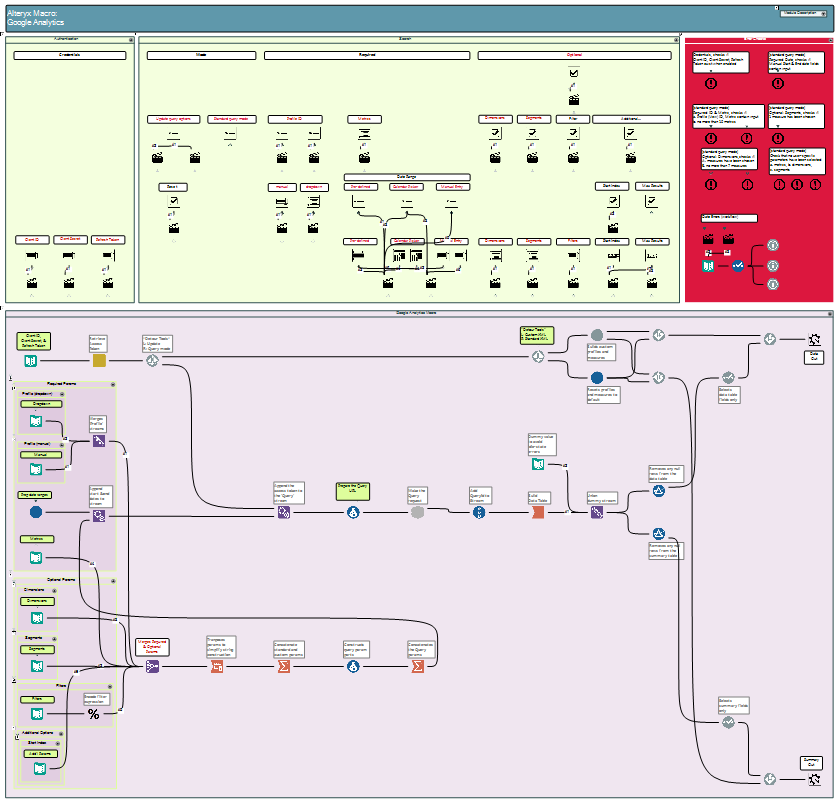
Task: Click the Refresh Token label box
Action: [x=108, y=240]
